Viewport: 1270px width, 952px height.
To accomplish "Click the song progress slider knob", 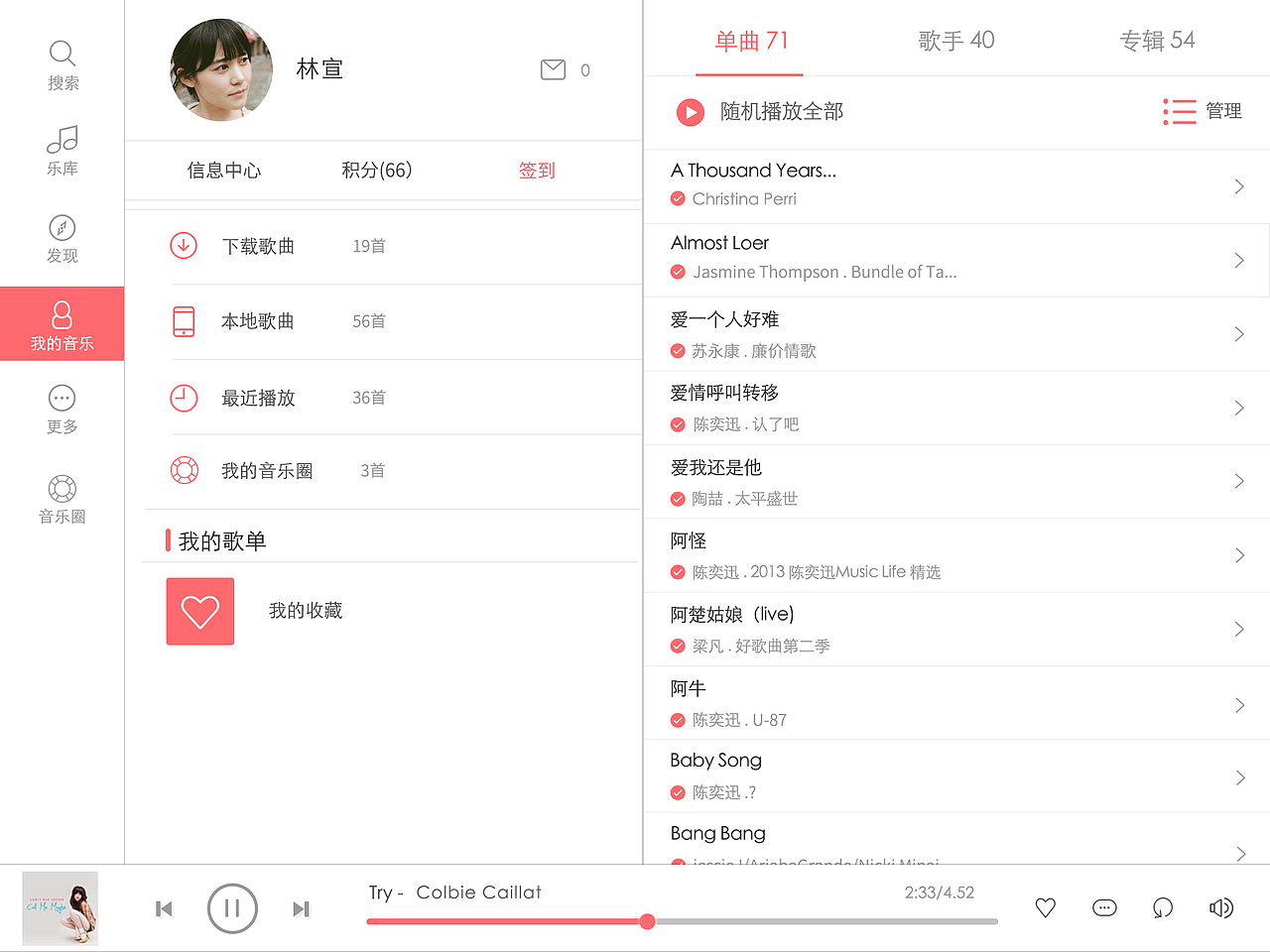I will [647, 921].
